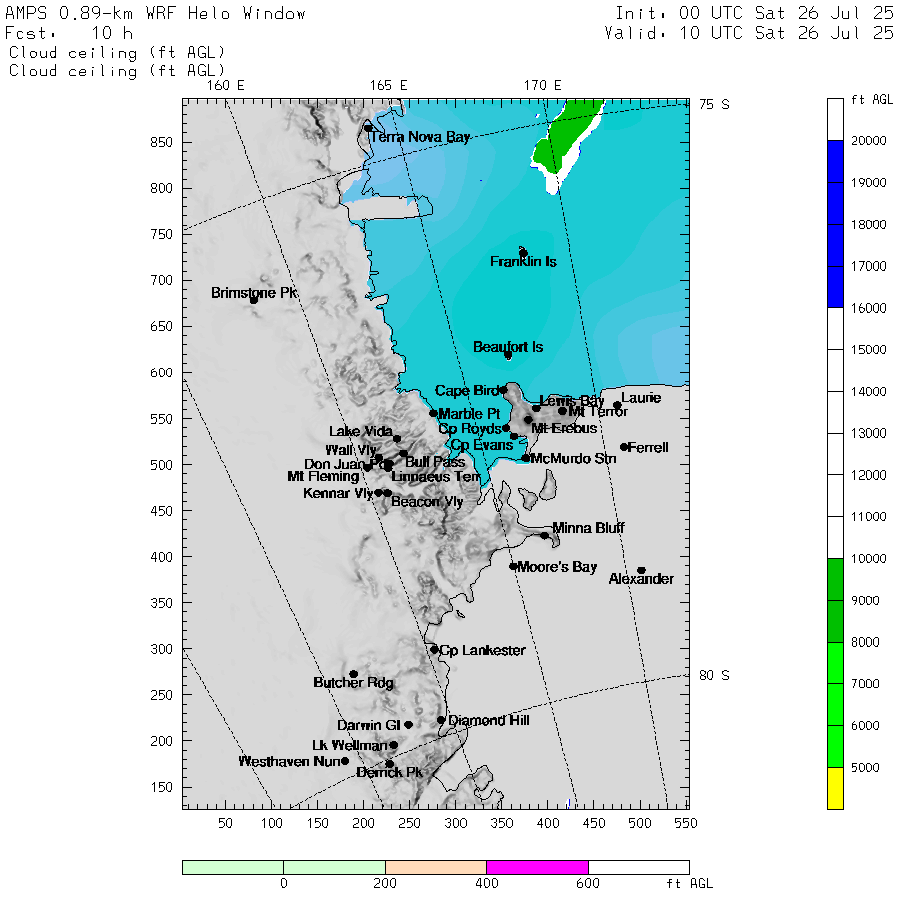
Task: Select the Marble Pt label
Action: [x=469, y=414]
